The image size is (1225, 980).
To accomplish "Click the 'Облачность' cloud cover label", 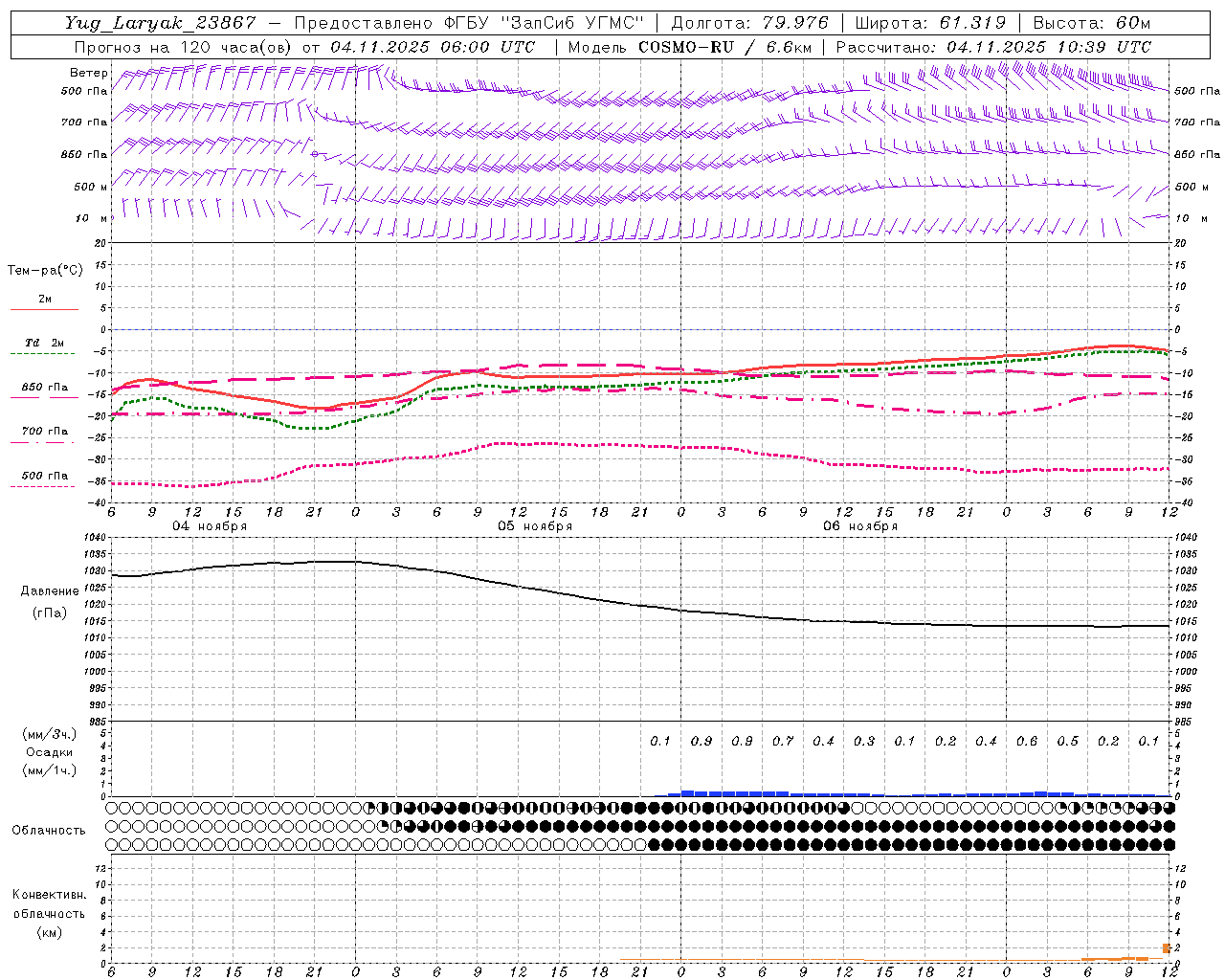I will 49,831.
